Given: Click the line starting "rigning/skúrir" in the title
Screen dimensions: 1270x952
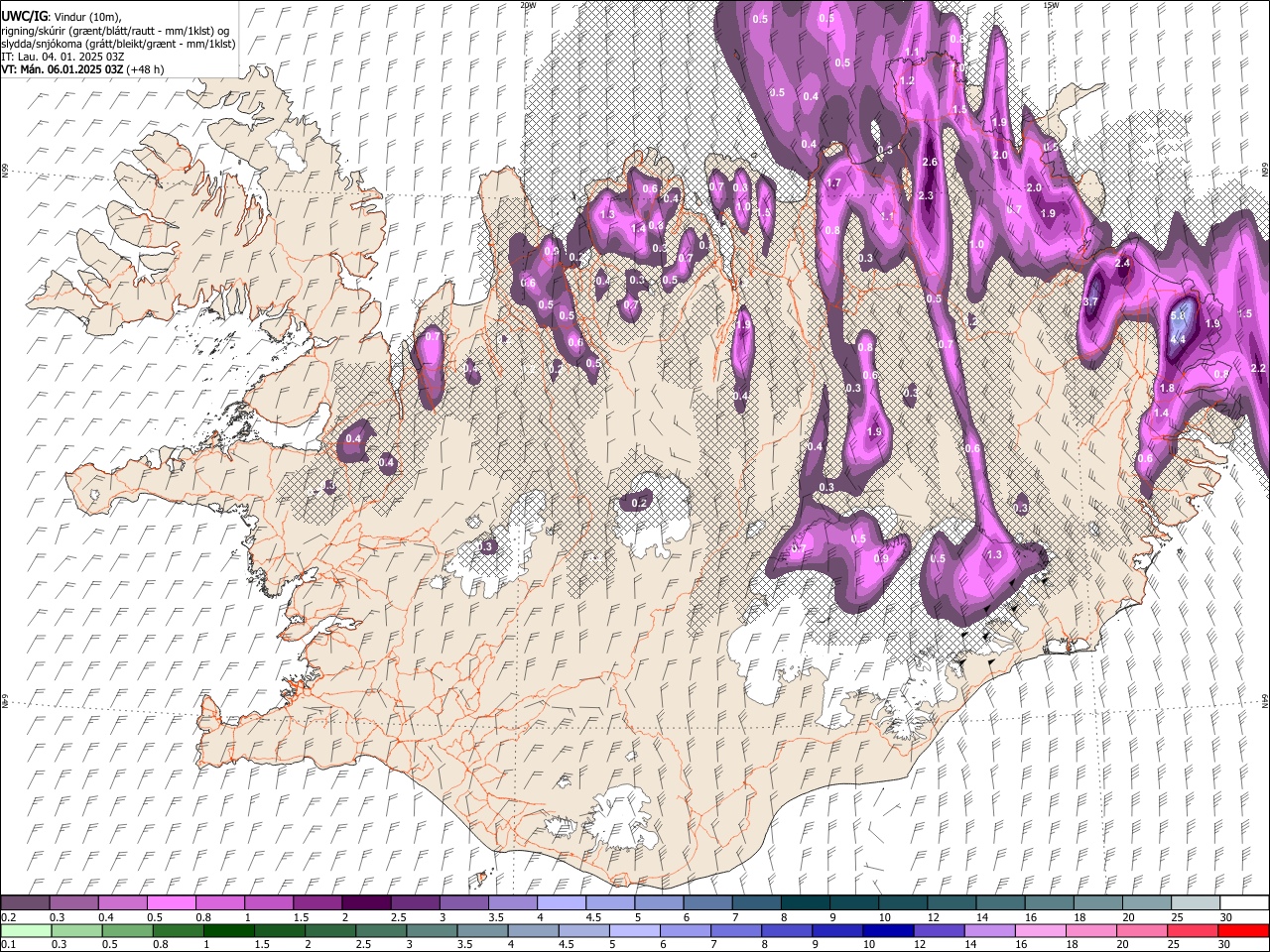Looking at the screenshot, I should pos(115,31).
